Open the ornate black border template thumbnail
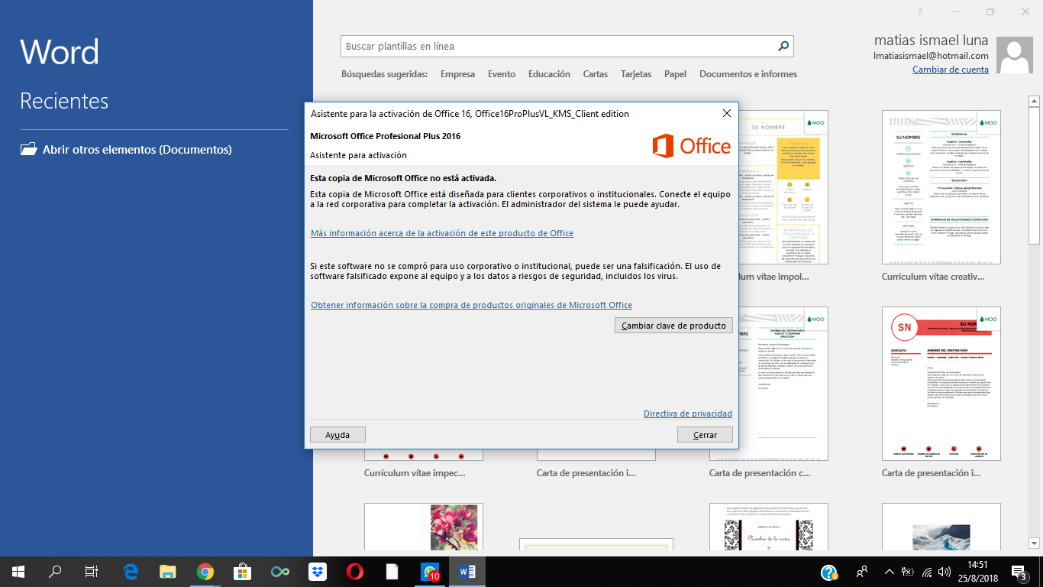Image resolution: width=1043 pixels, height=587 pixels. point(768,527)
